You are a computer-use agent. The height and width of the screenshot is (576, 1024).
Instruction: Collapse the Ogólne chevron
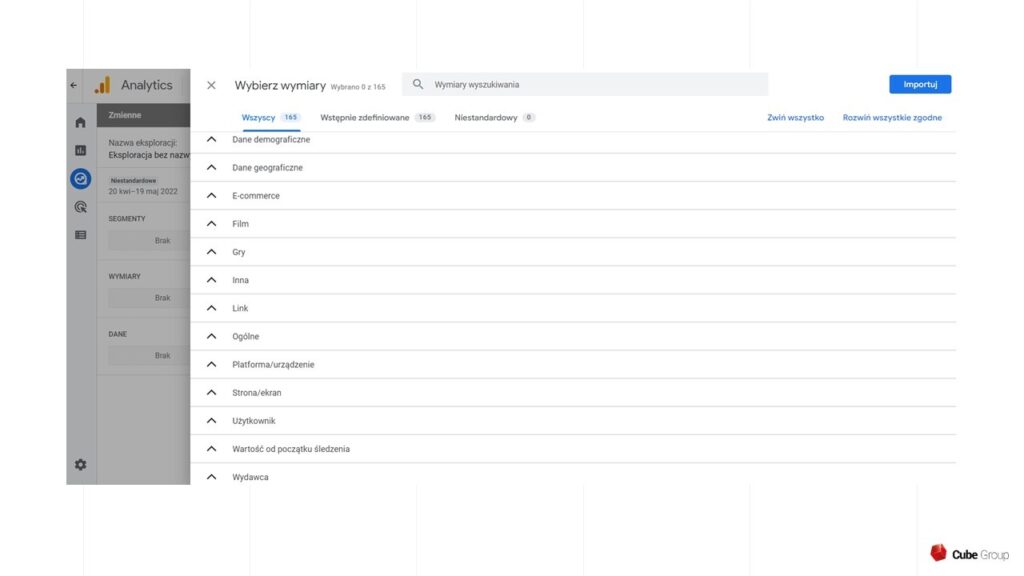(x=211, y=336)
